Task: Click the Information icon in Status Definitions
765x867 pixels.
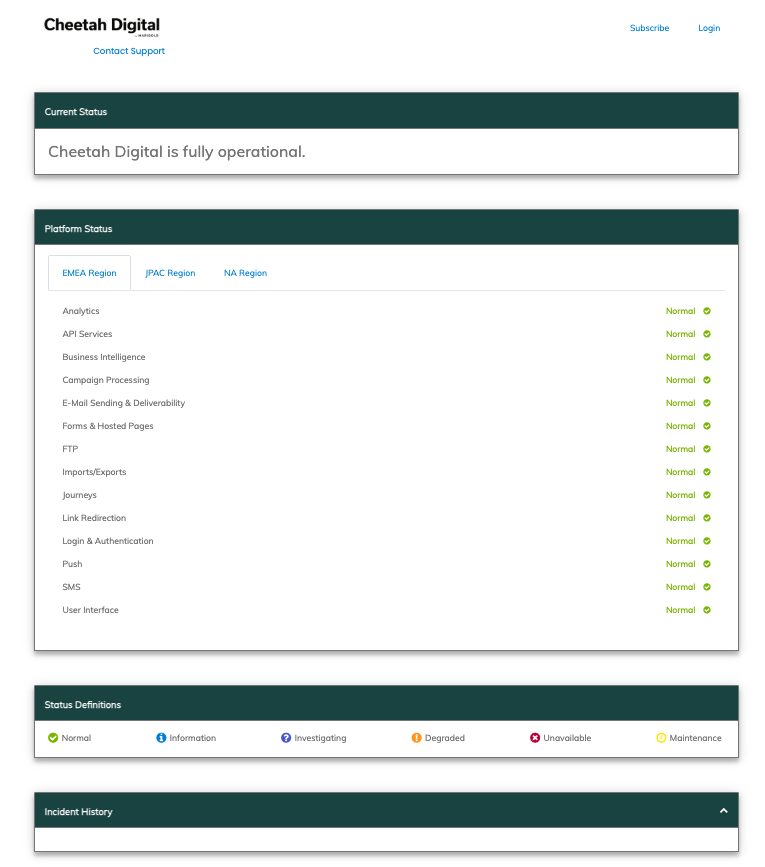Action: click(x=161, y=738)
